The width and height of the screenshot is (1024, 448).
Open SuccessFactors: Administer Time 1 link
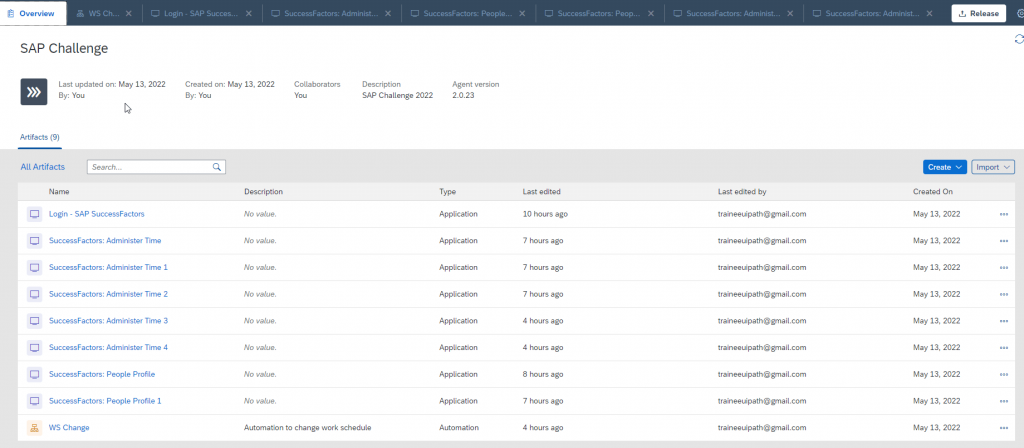pyautogui.click(x=108, y=267)
